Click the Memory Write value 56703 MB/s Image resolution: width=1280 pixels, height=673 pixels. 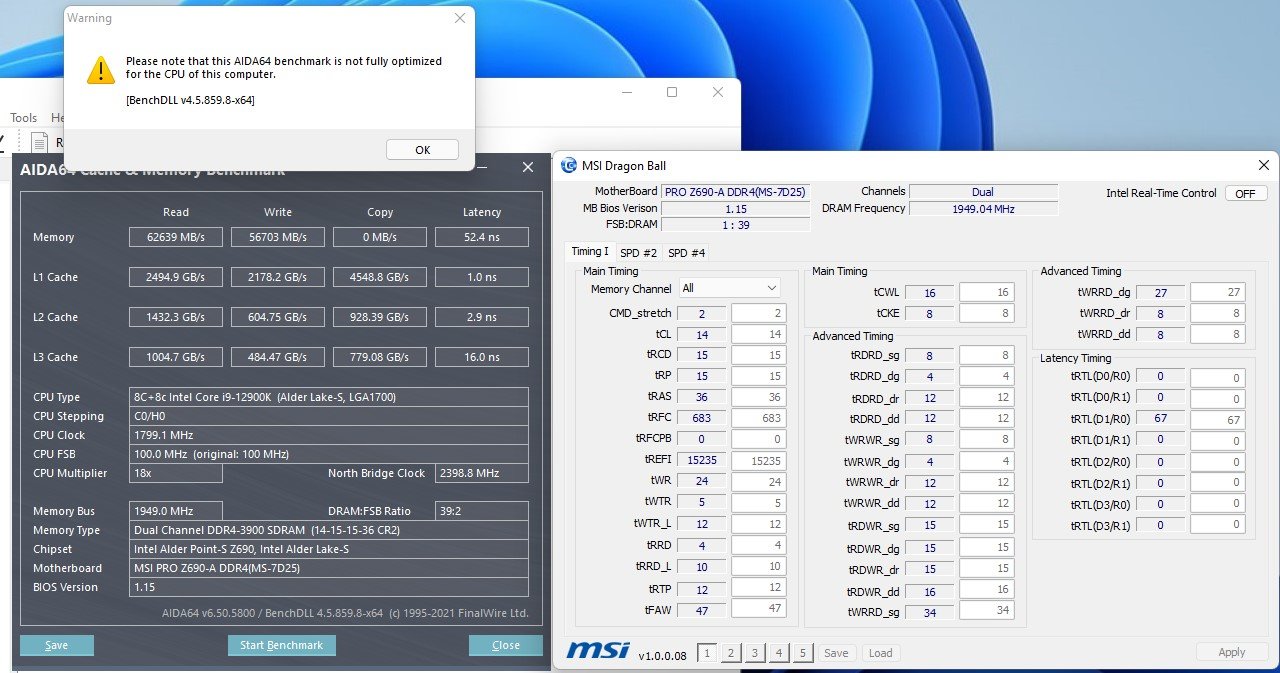tap(278, 237)
